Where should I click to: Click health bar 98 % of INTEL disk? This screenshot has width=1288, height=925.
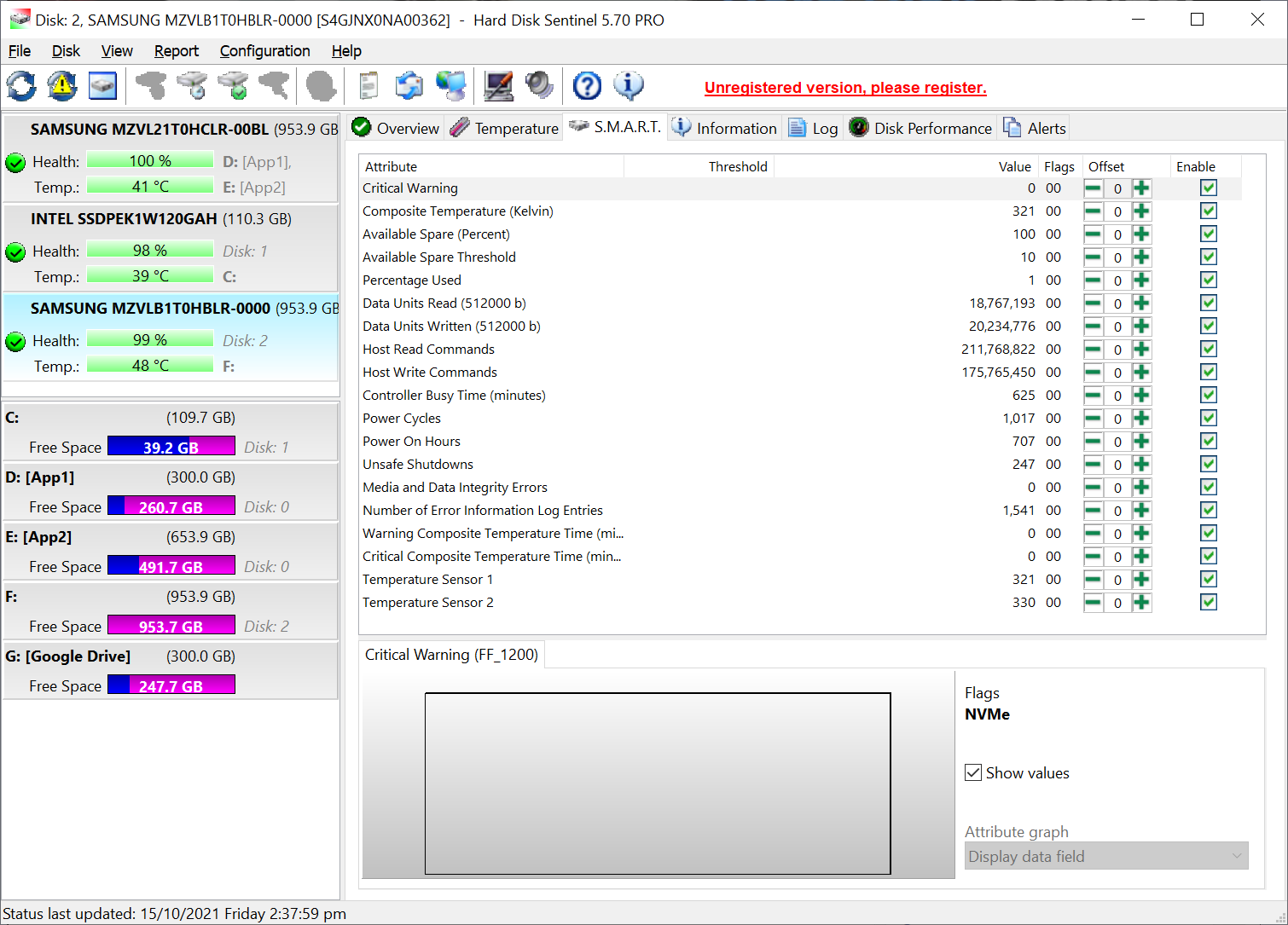click(x=150, y=250)
